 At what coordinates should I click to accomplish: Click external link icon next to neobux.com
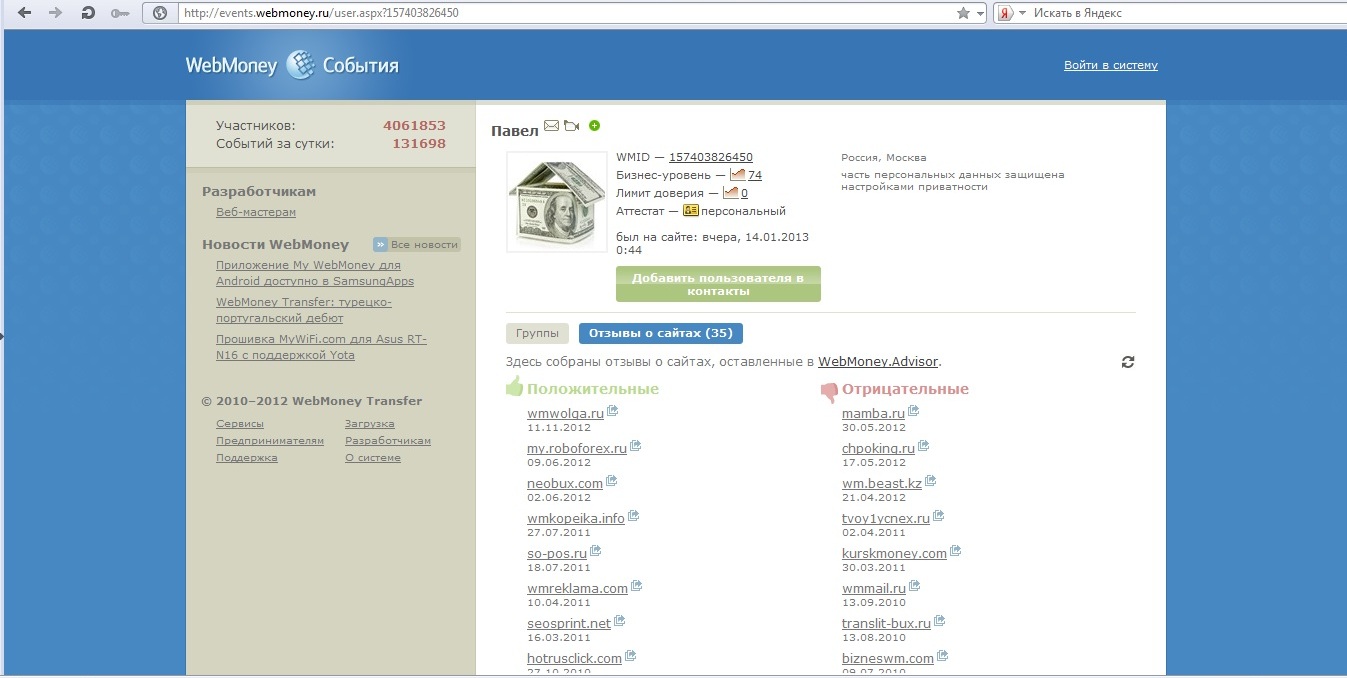point(612,481)
